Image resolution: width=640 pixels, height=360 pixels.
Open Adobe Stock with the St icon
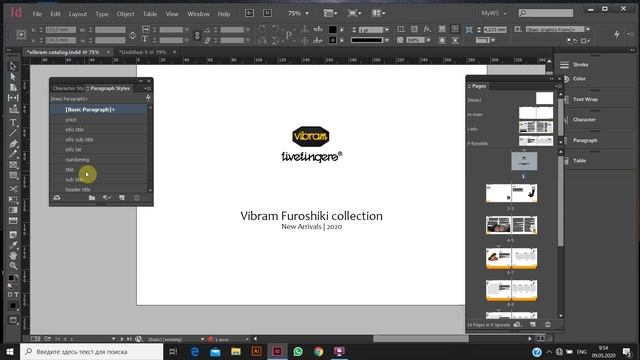pos(267,13)
